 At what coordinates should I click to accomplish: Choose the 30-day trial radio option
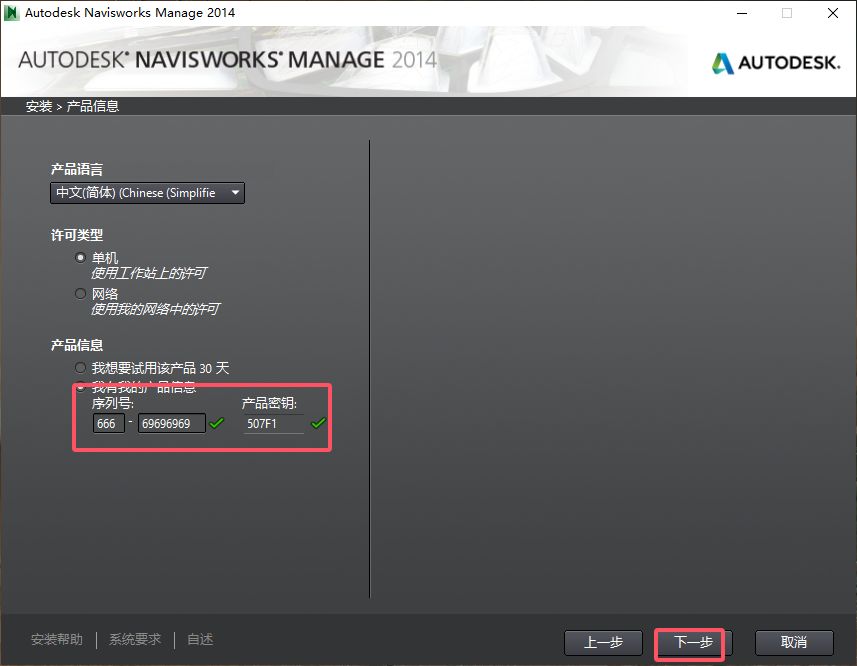(80, 368)
